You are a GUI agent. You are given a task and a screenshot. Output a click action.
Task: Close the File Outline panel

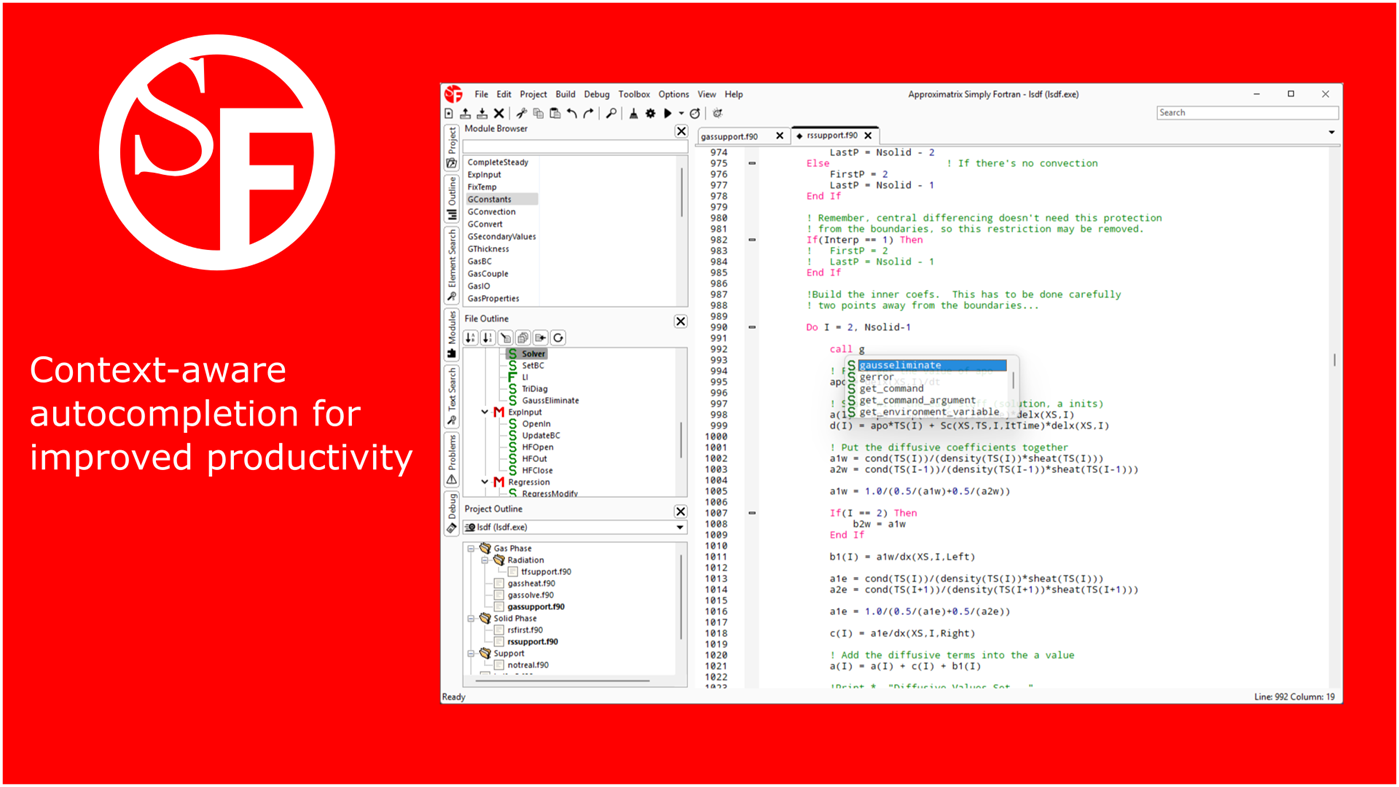point(680,321)
